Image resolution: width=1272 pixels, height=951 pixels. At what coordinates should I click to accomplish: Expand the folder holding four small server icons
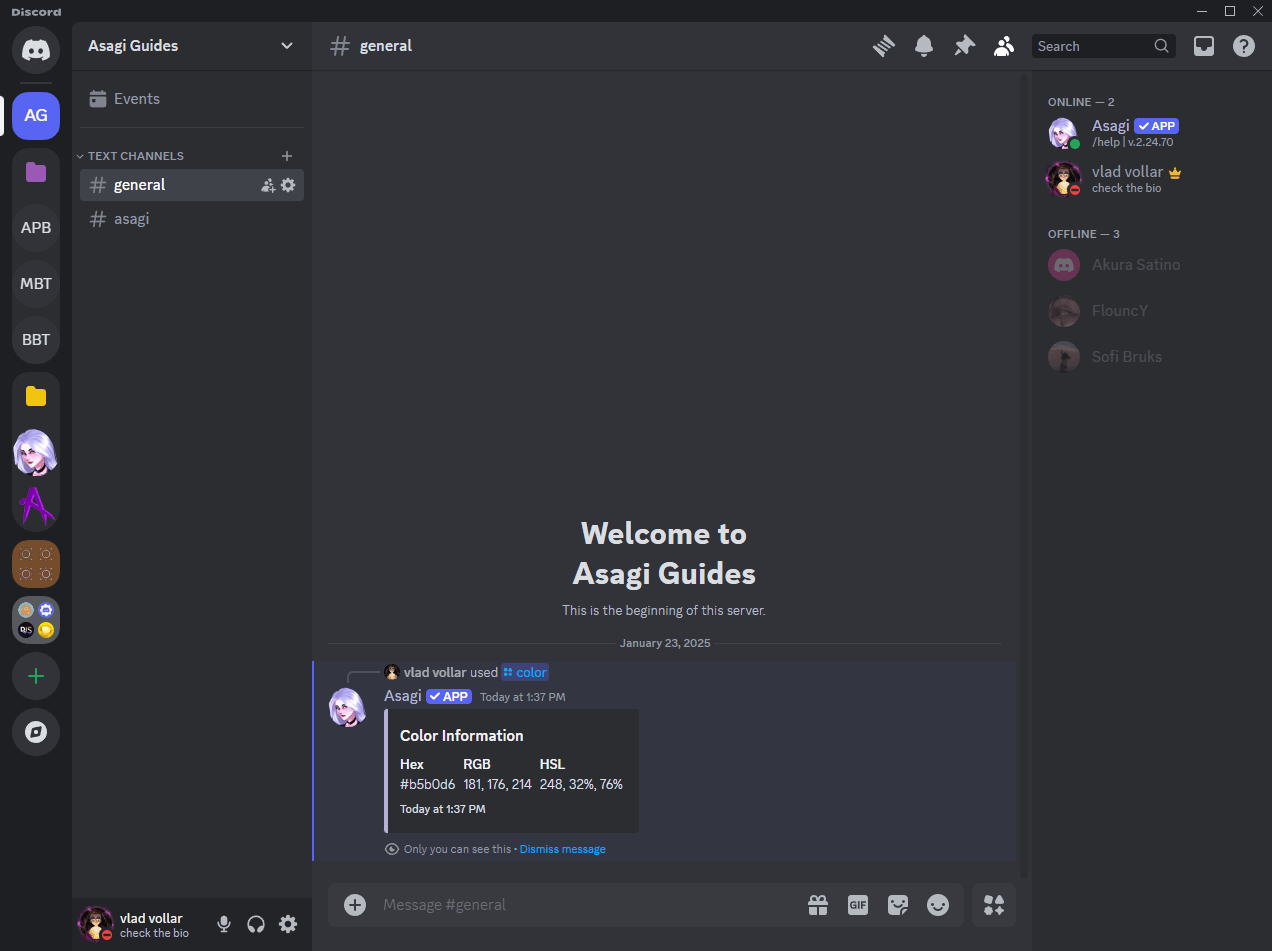tap(36, 620)
